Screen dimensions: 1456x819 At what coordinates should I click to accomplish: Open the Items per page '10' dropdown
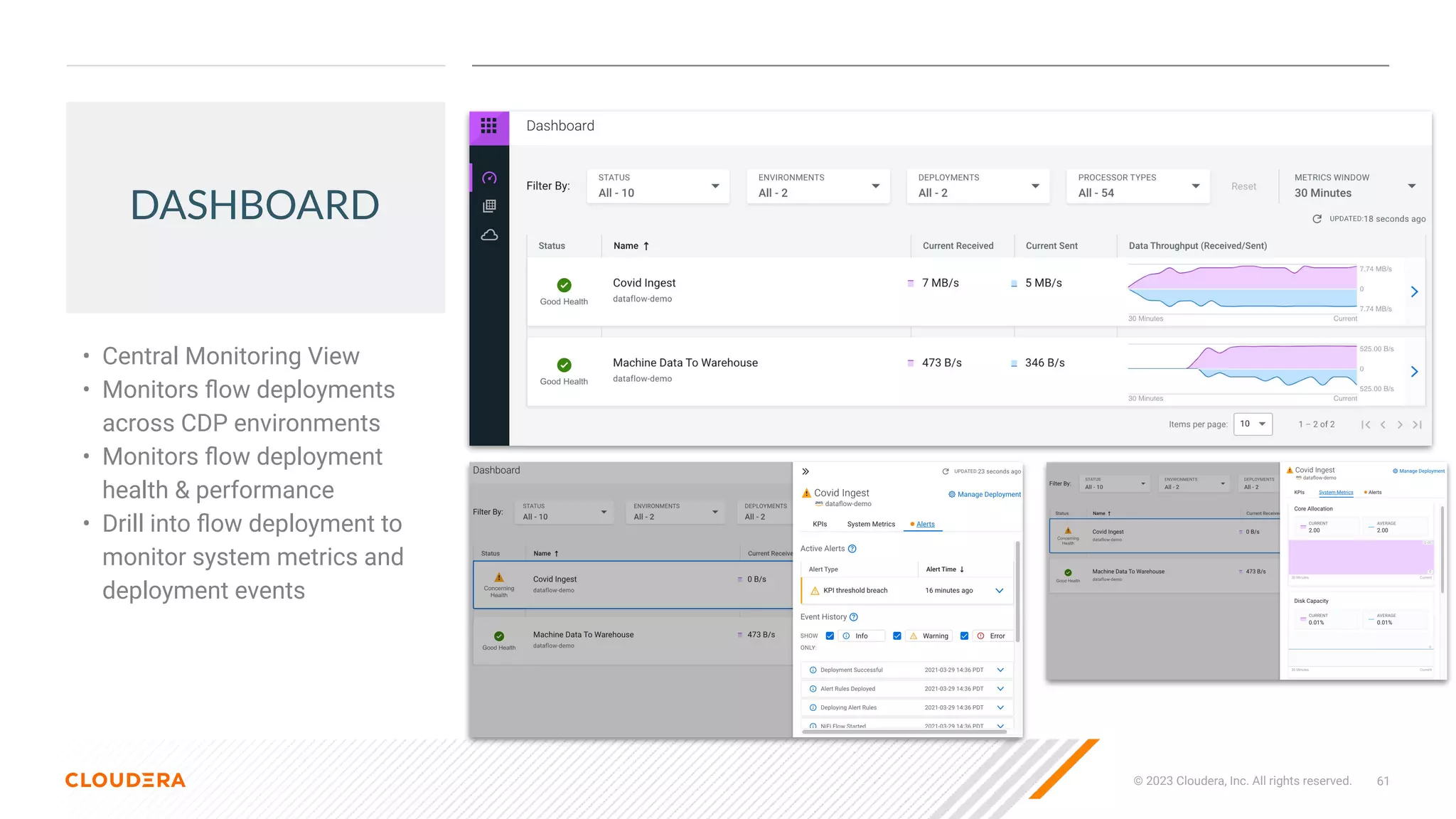point(1253,424)
